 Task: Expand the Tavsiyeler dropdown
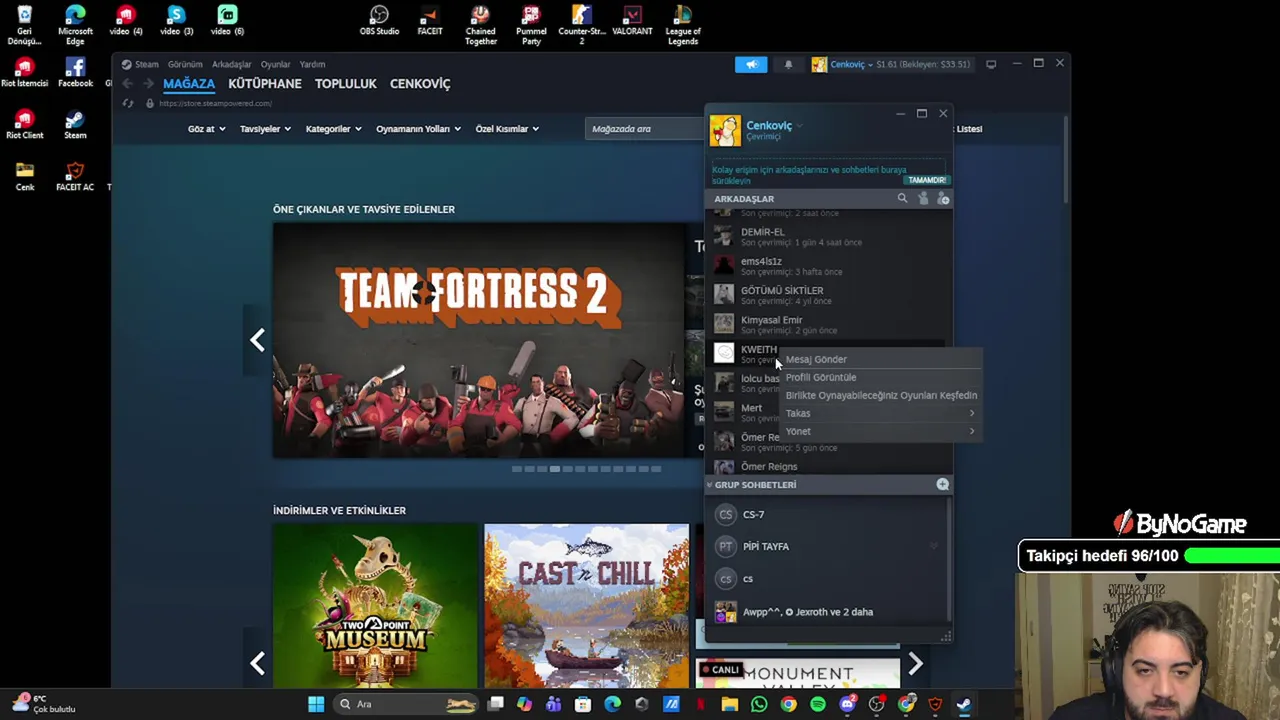(265, 129)
